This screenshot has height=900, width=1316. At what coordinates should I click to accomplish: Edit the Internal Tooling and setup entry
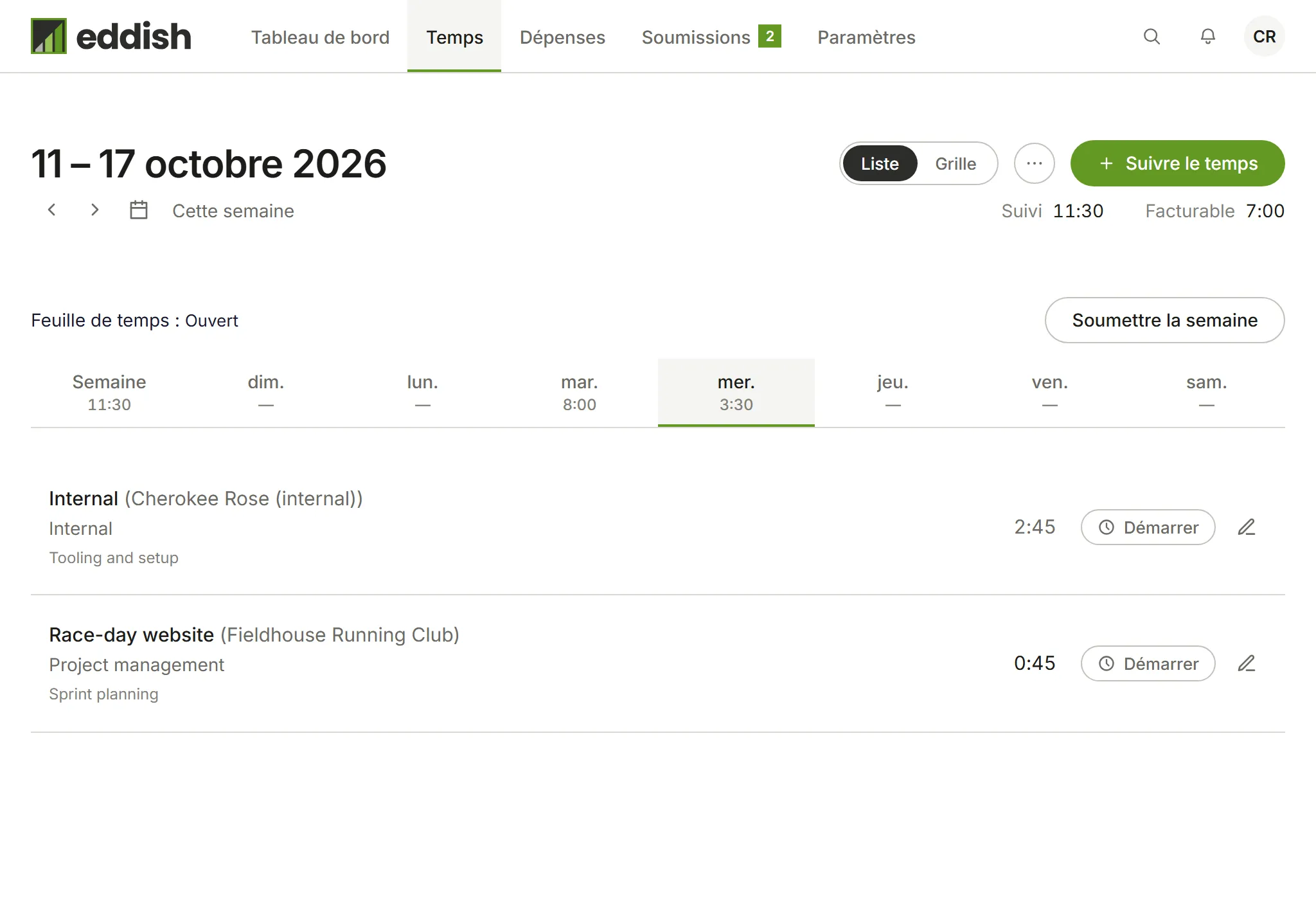pyautogui.click(x=1247, y=527)
